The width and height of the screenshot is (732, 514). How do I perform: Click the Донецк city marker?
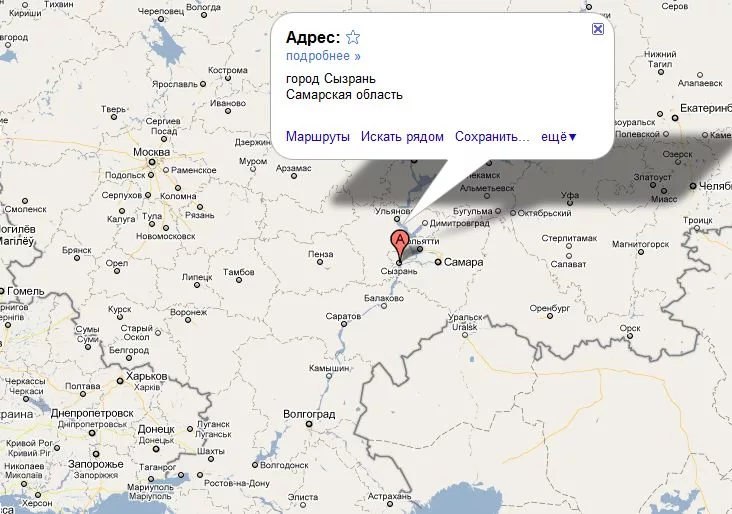point(156,449)
